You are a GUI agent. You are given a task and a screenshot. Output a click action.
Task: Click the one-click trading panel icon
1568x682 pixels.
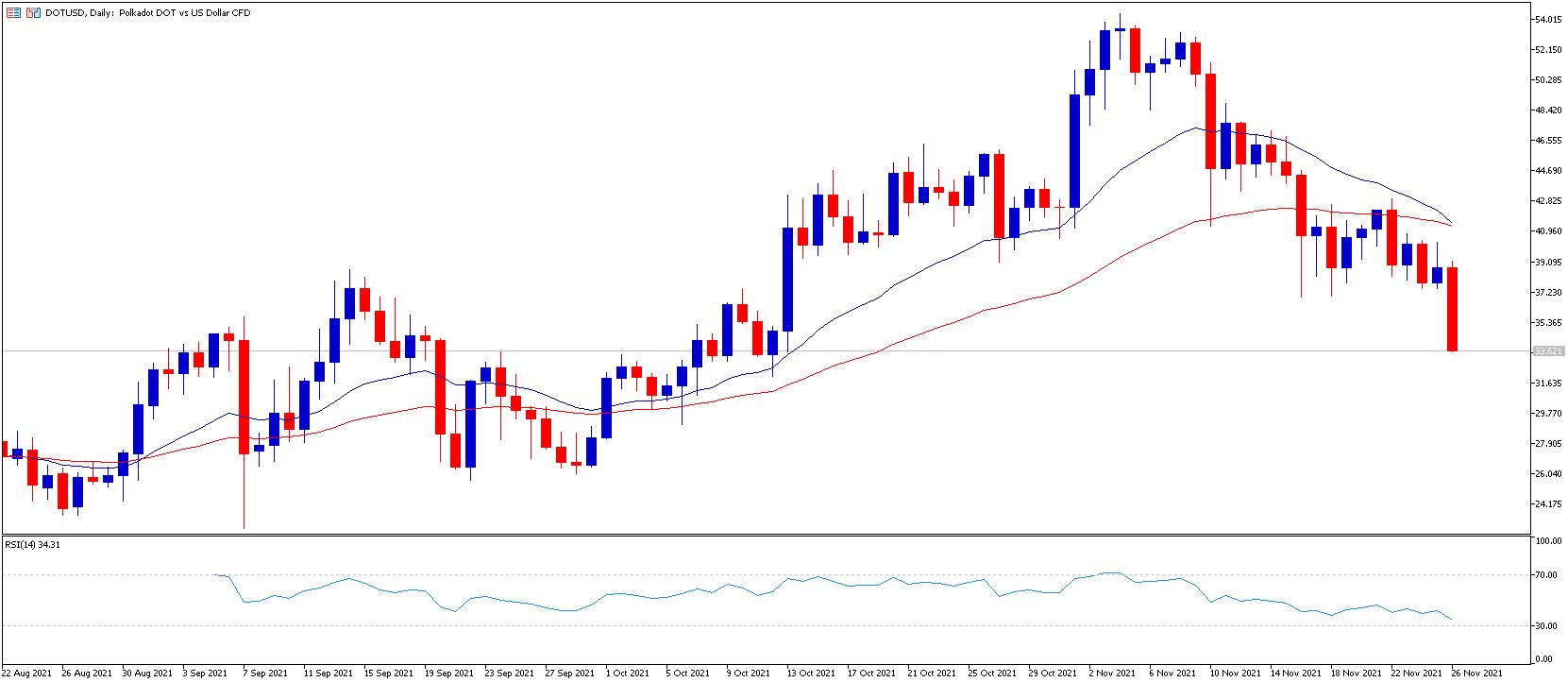point(34,13)
